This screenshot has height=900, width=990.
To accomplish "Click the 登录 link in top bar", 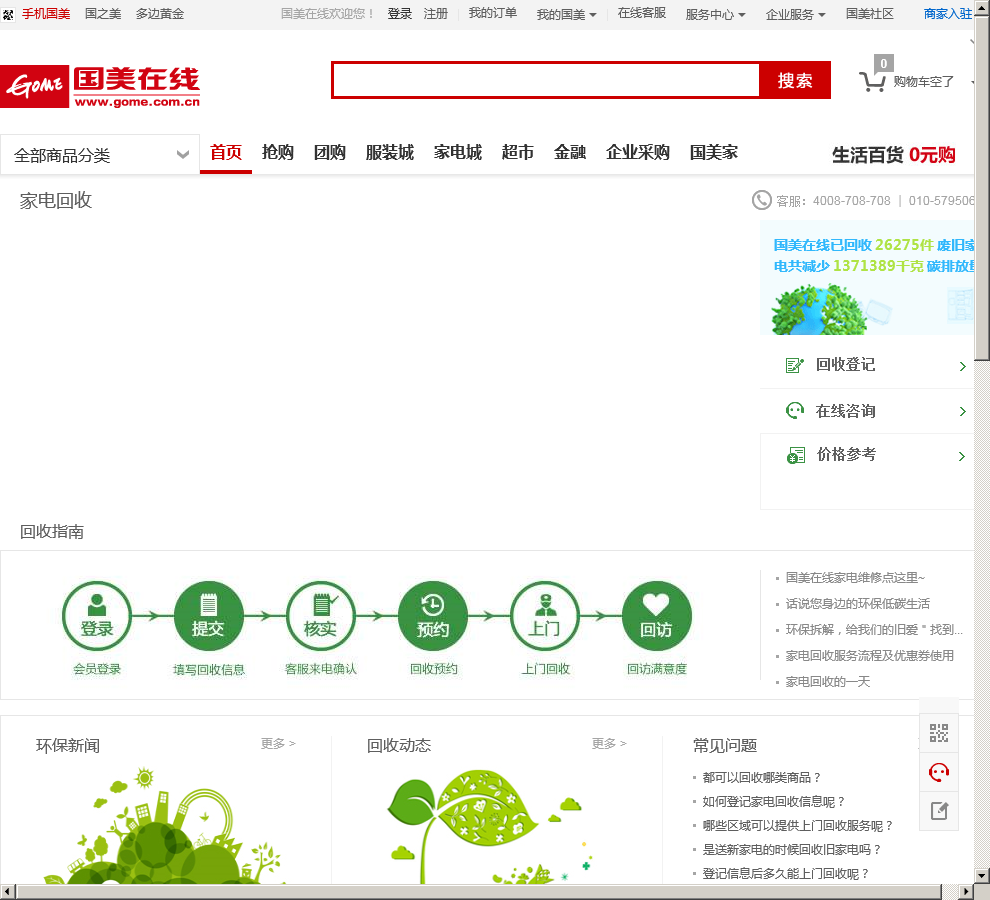I will [400, 14].
